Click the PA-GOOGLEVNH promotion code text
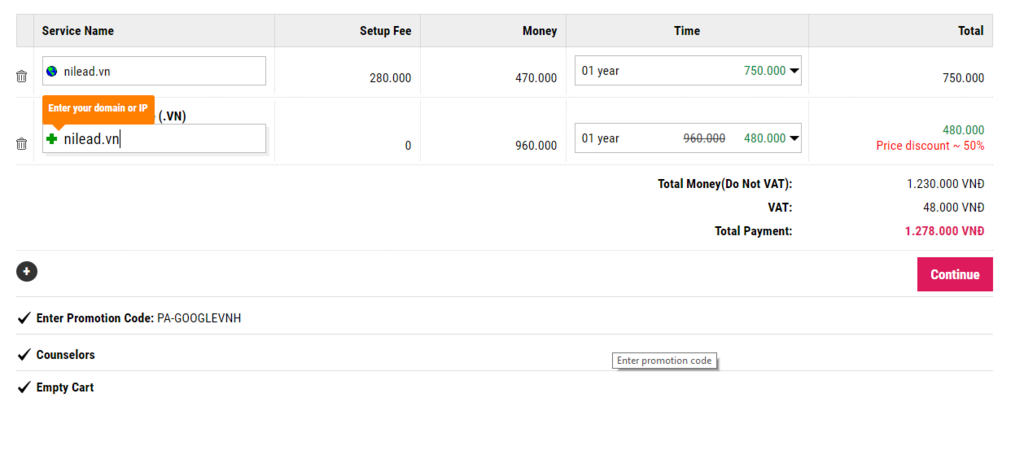Image resolution: width=1024 pixels, height=455 pixels. [199, 319]
